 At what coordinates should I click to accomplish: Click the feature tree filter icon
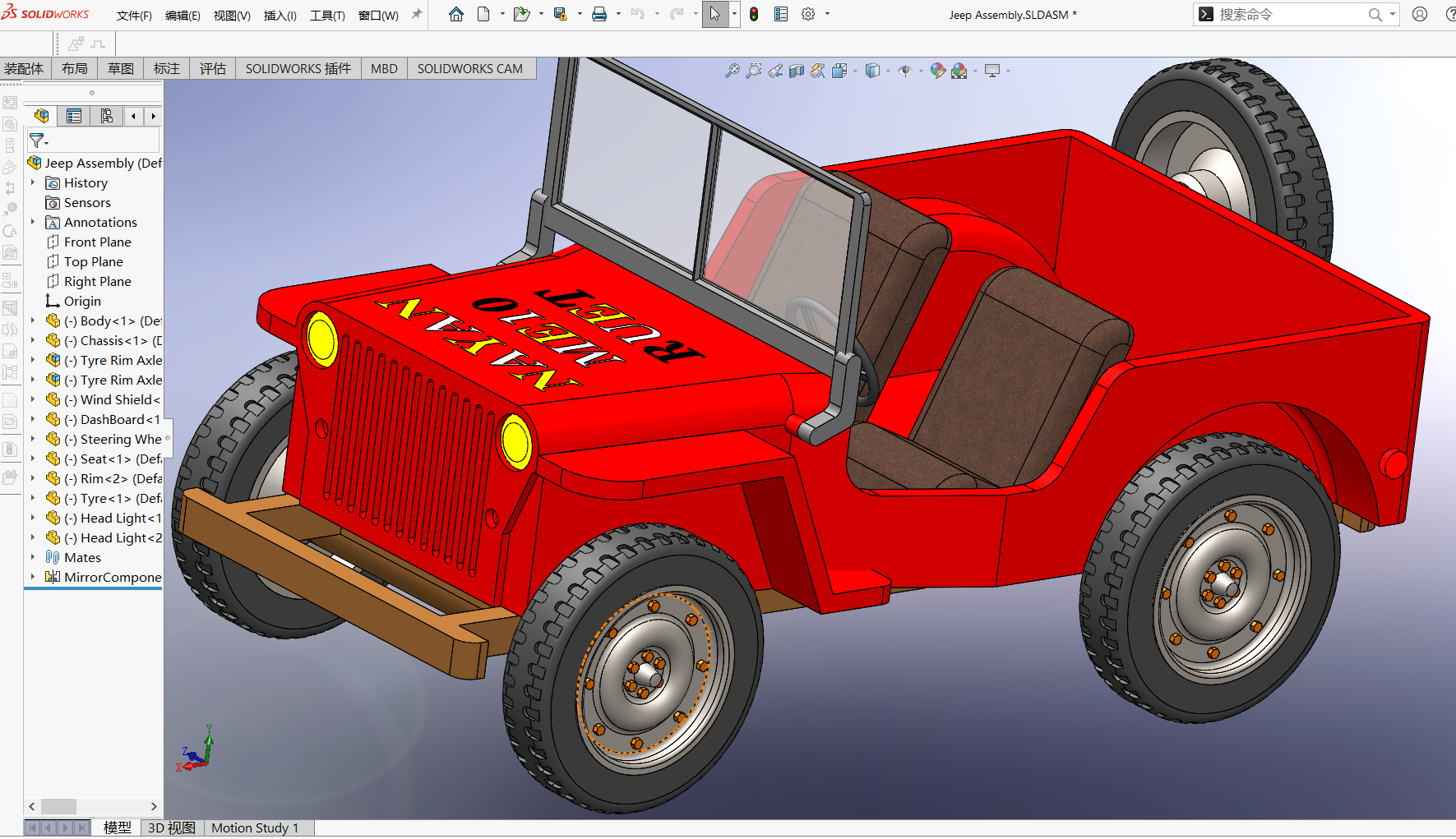(38, 141)
